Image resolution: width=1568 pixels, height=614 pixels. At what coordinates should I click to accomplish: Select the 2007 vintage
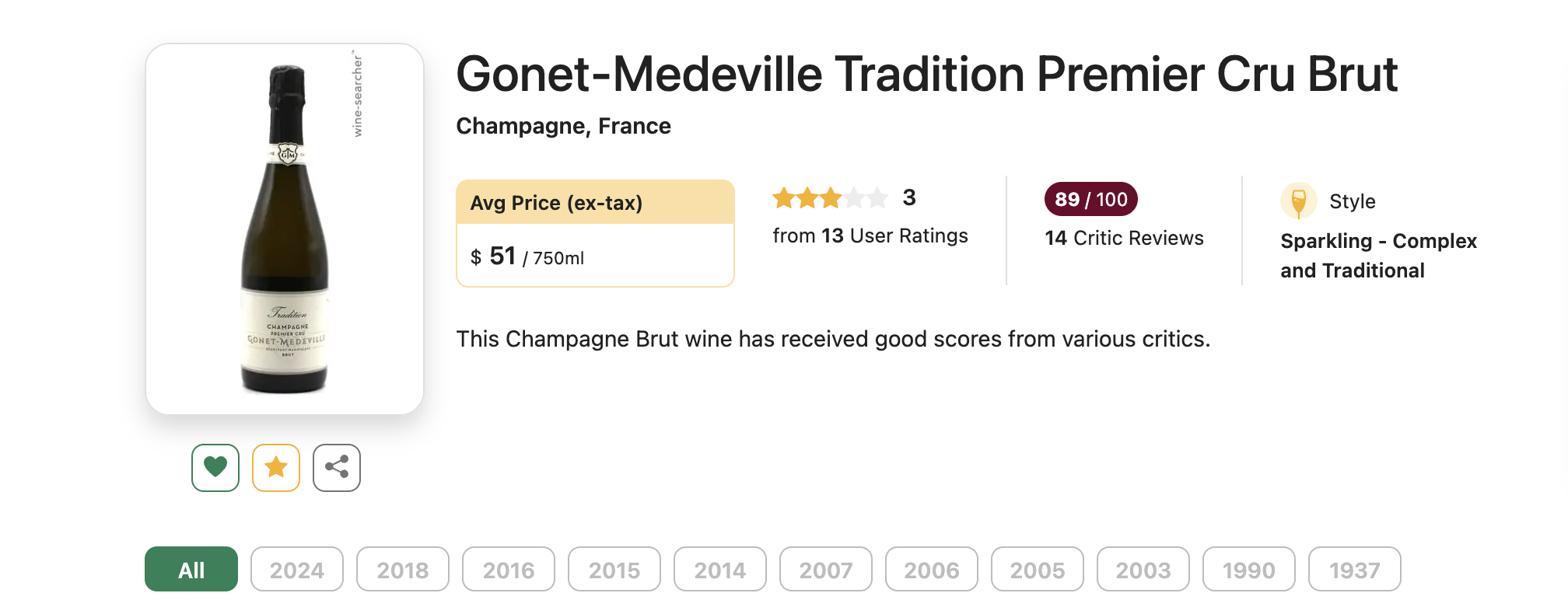pos(826,569)
